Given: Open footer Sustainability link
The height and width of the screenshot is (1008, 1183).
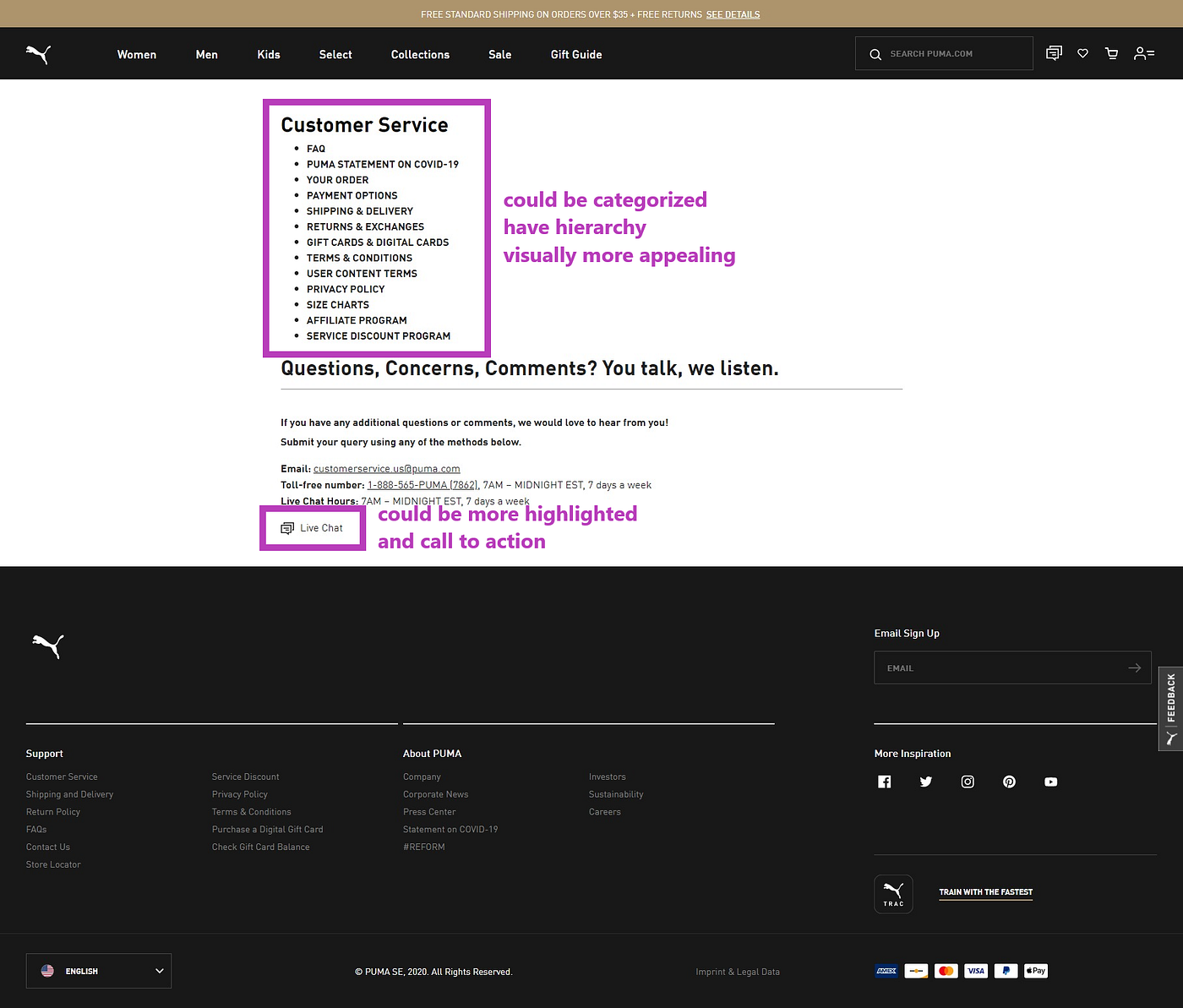Looking at the screenshot, I should [616, 794].
